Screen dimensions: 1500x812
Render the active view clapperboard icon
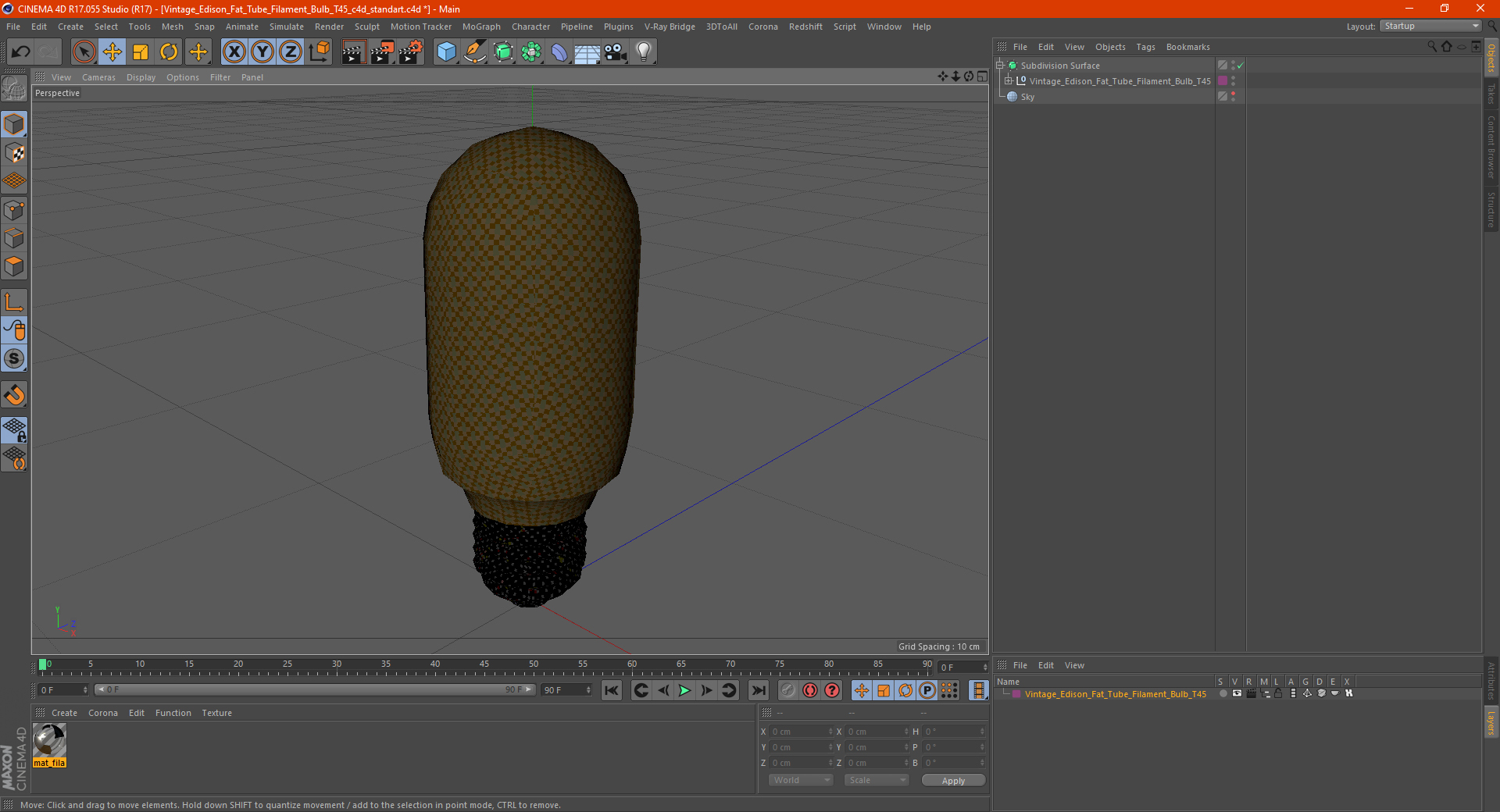[x=353, y=52]
